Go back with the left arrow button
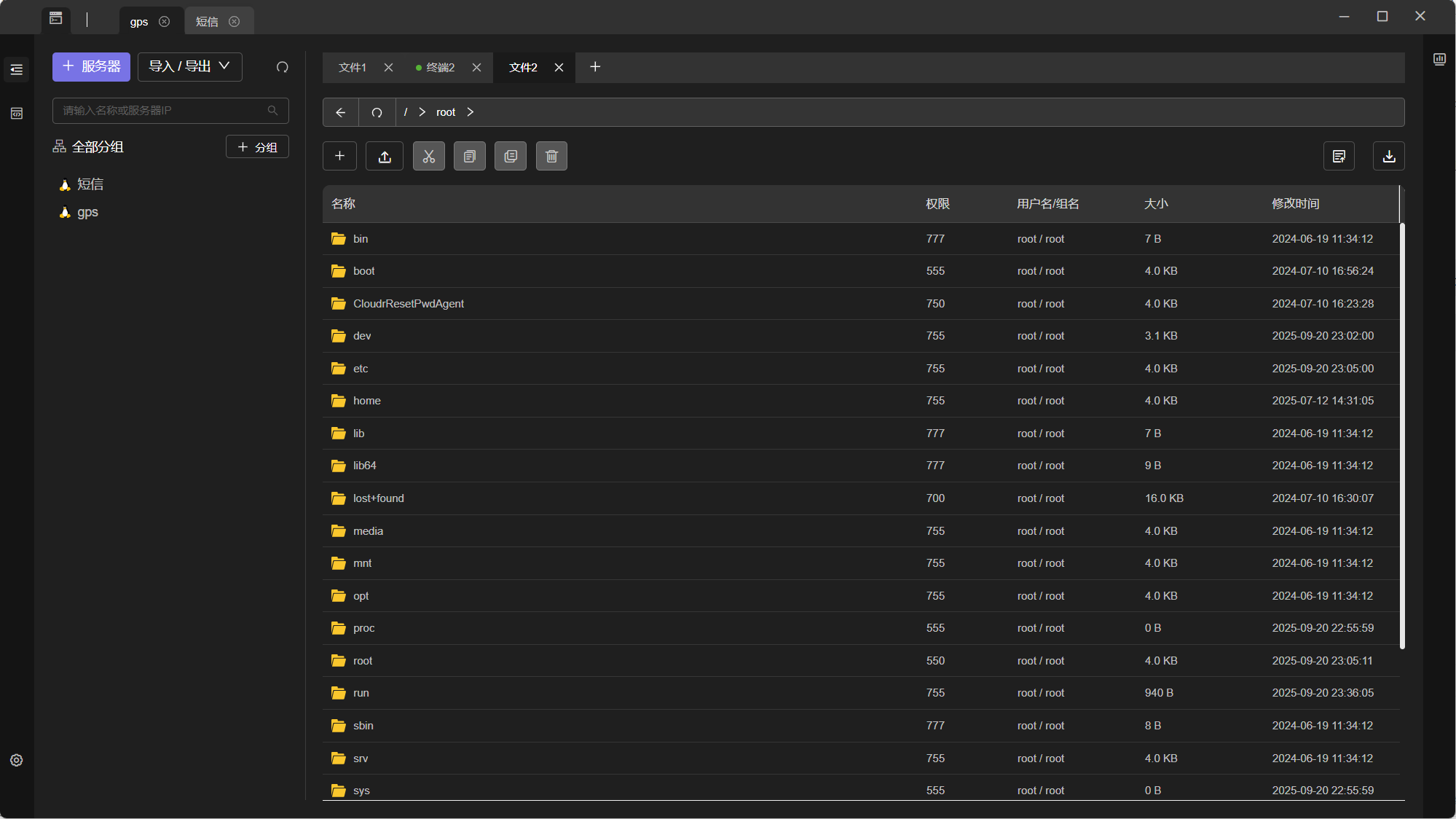Screen dimensions: 1456x819 340,112
